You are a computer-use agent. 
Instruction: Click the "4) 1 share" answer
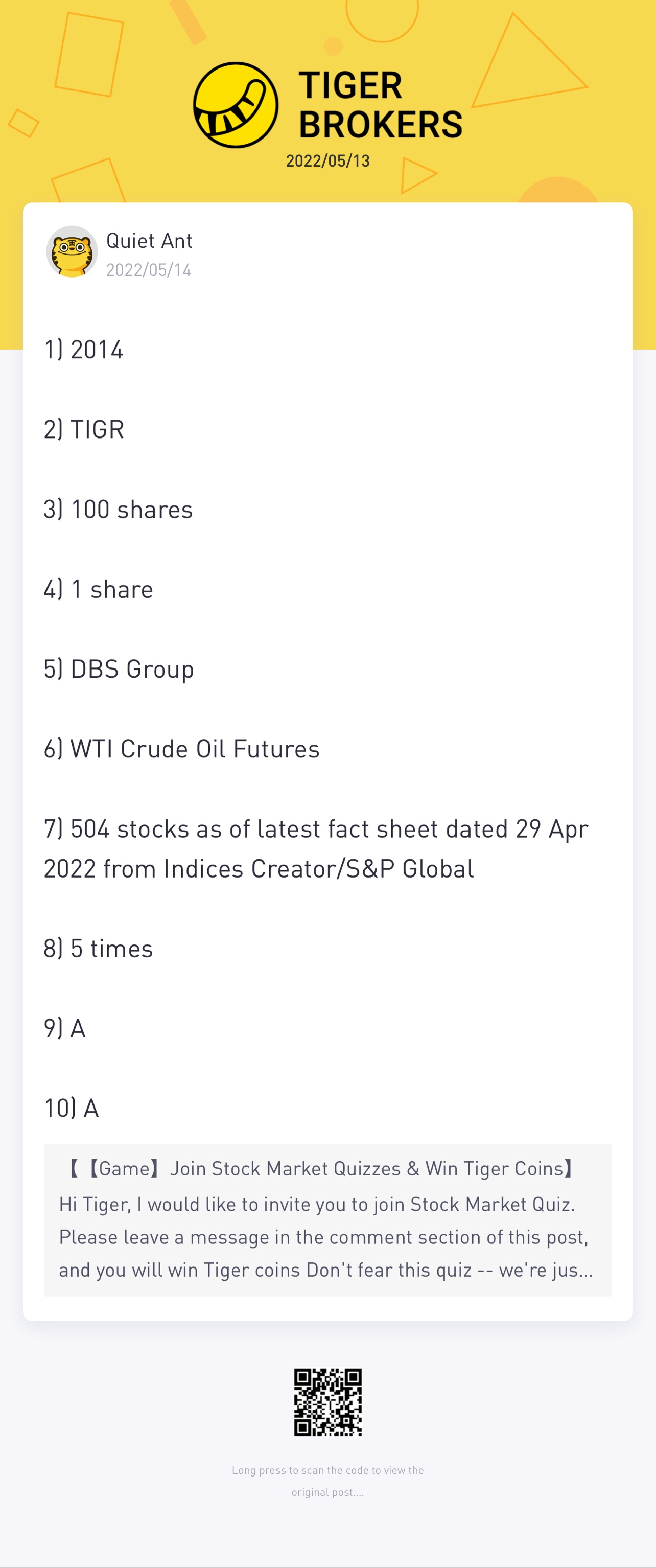click(x=99, y=589)
